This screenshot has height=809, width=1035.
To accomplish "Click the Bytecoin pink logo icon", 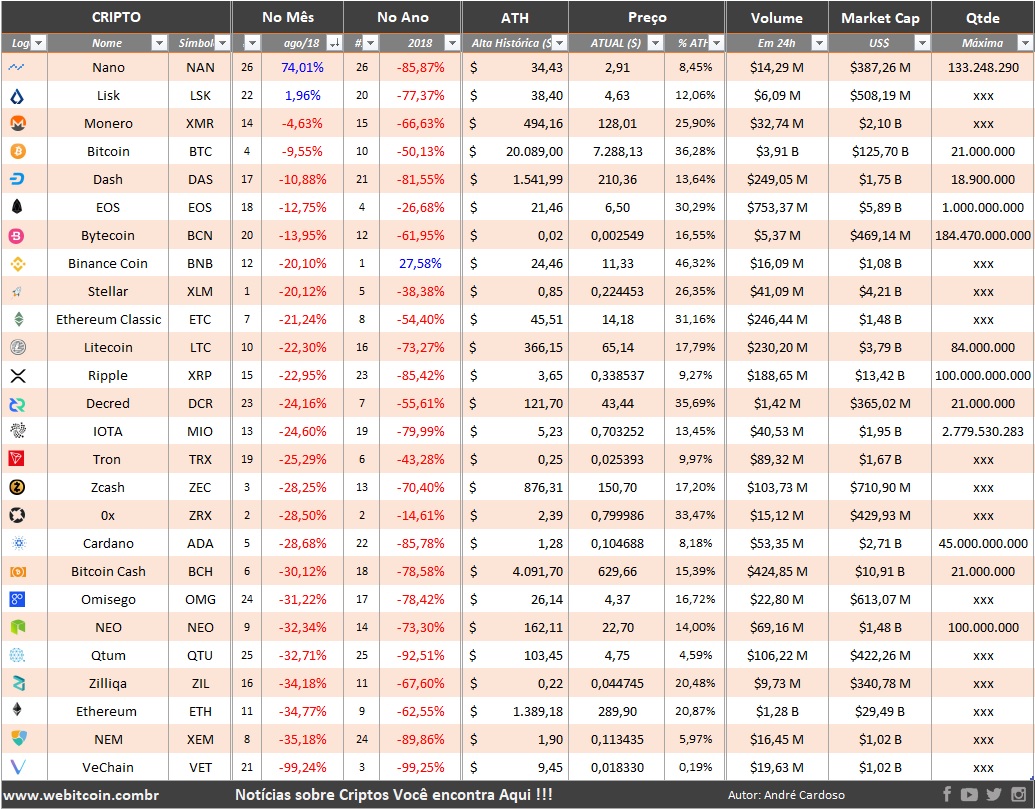I will 18,236.
